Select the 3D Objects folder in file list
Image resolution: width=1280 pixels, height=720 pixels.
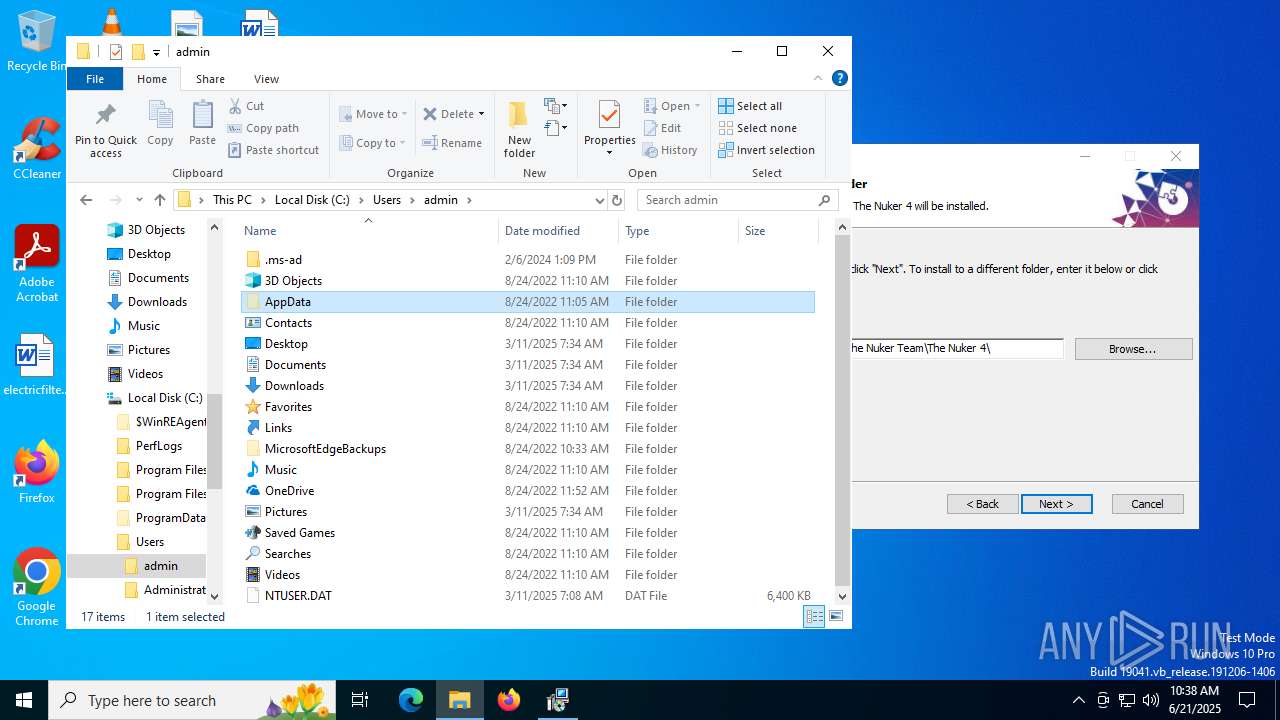click(x=528, y=281)
